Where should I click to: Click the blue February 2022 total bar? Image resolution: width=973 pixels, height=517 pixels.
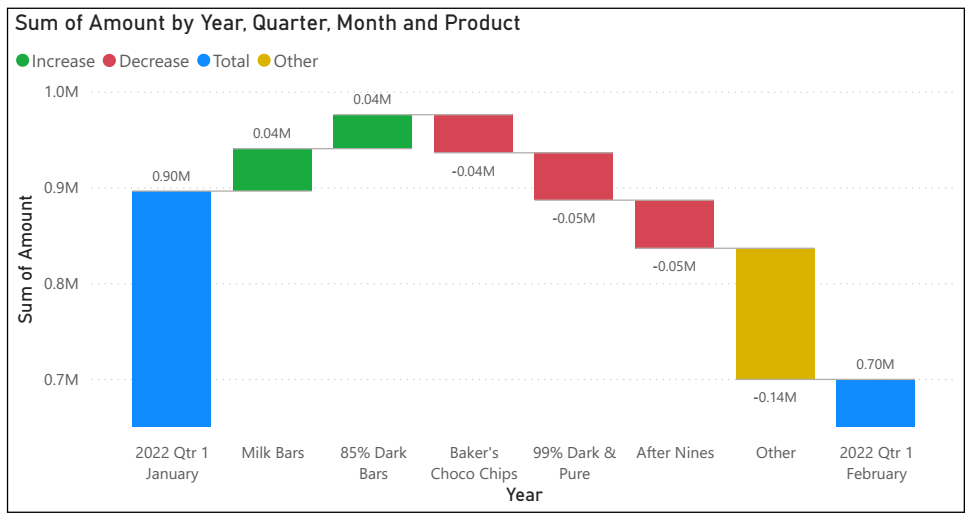(875, 403)
